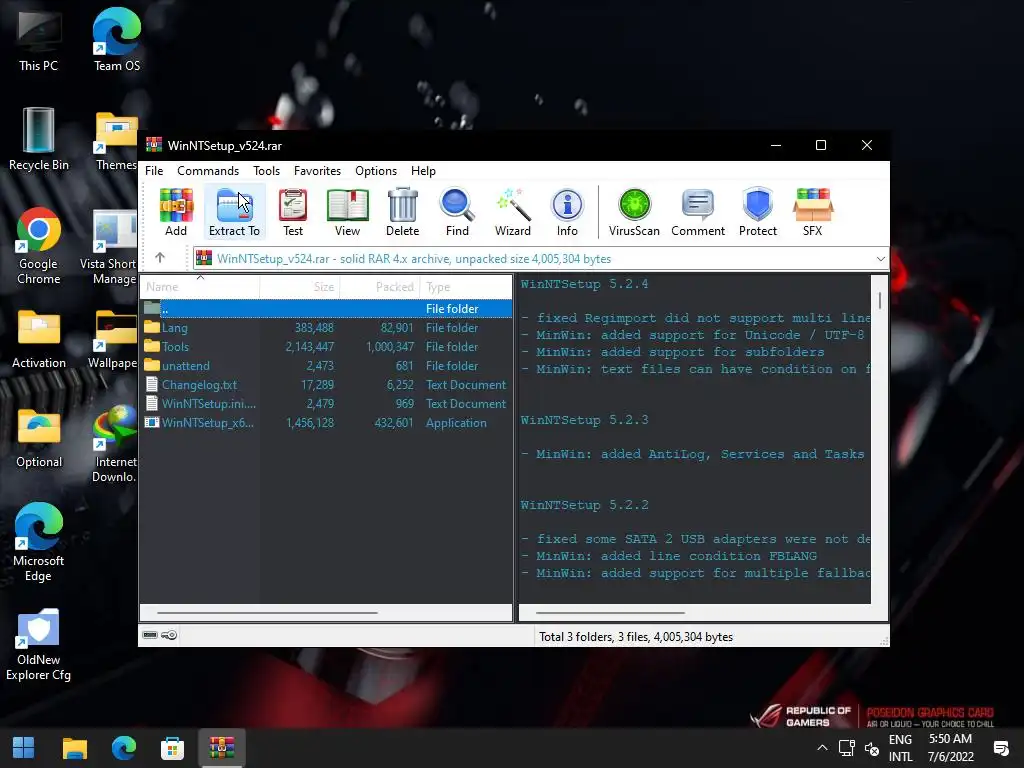Show archive Info

point(567,212)
